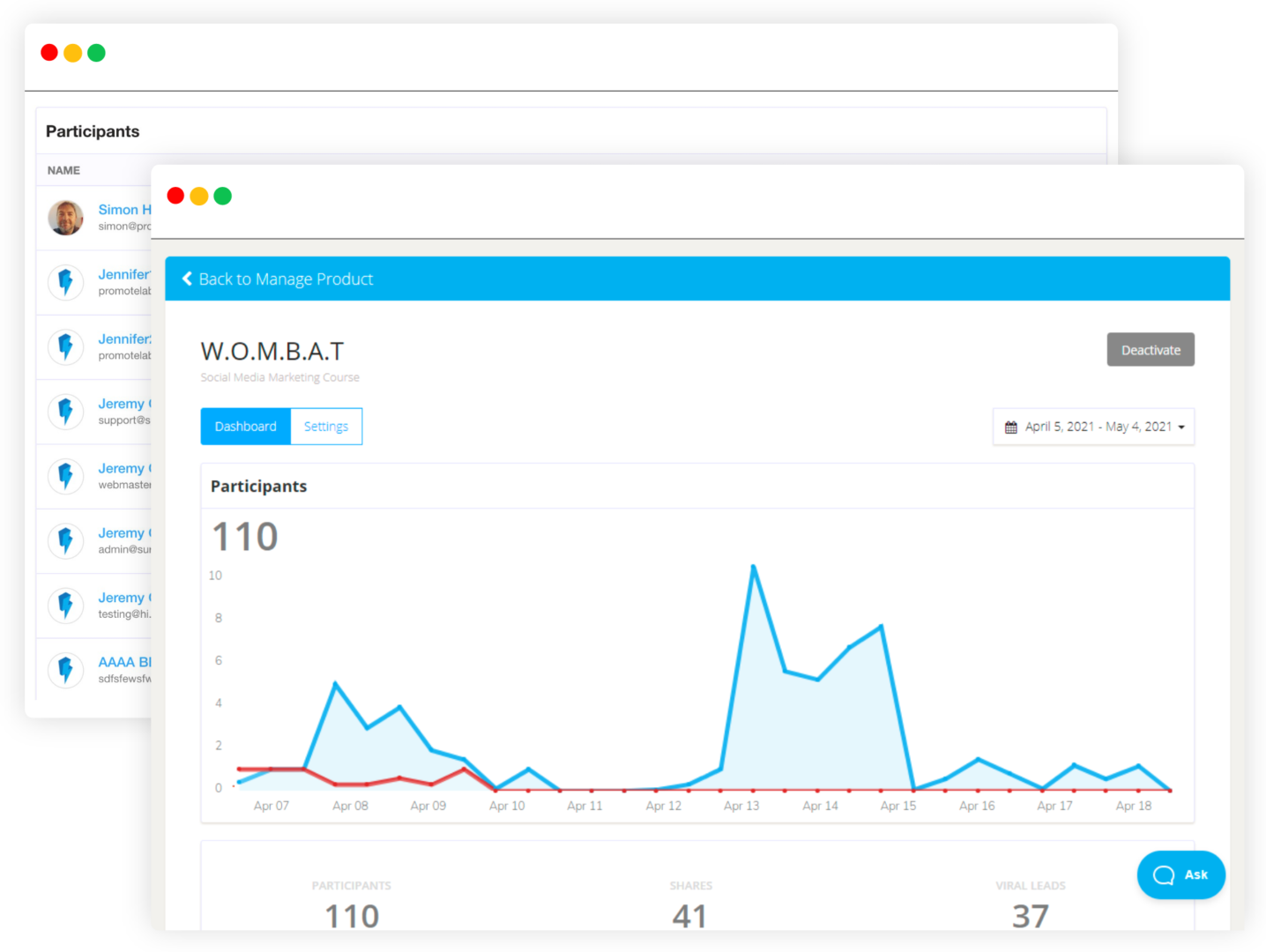
Task: Select the calendar icon in the date range
Action: point(1010,426)
